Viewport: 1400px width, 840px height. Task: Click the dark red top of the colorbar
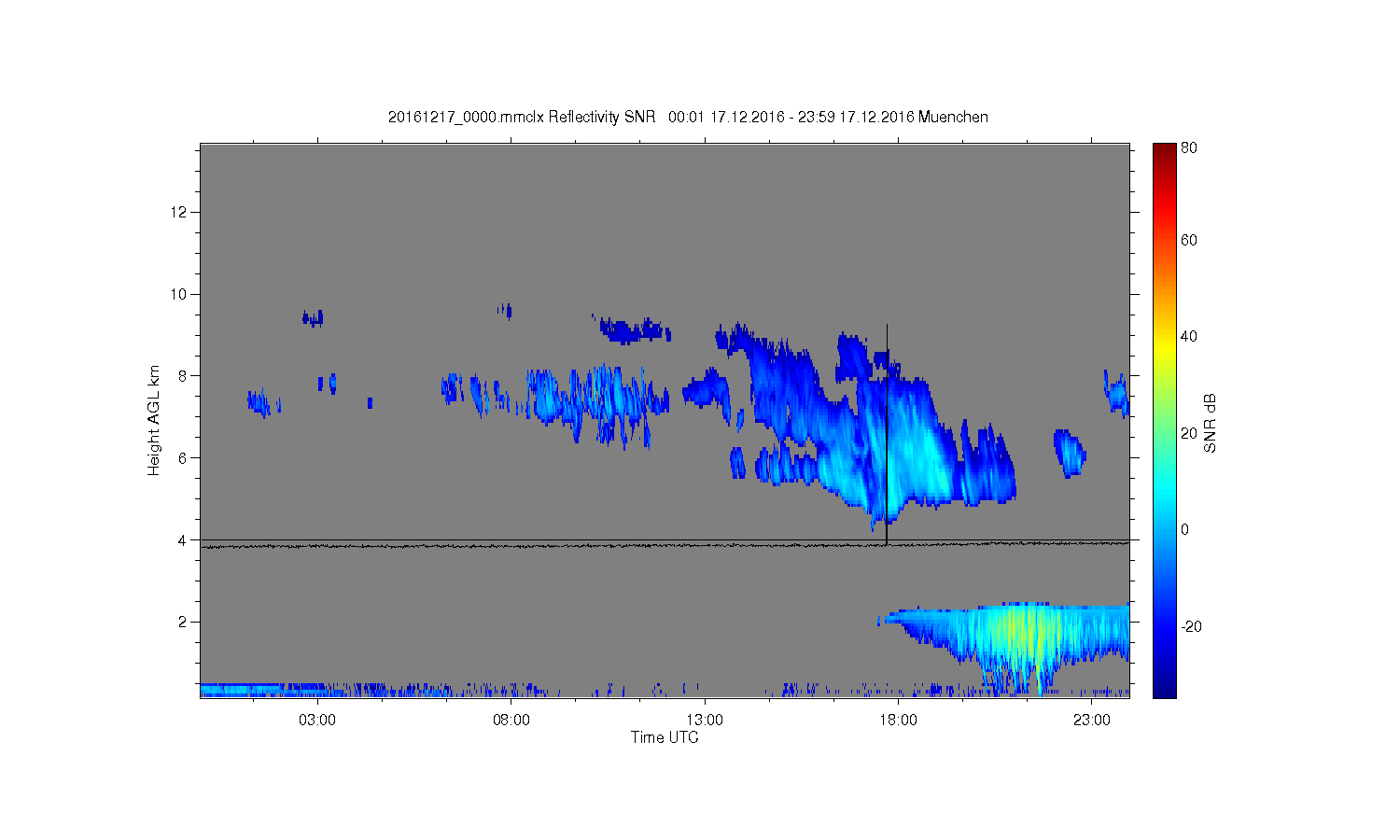point(1164,151)
